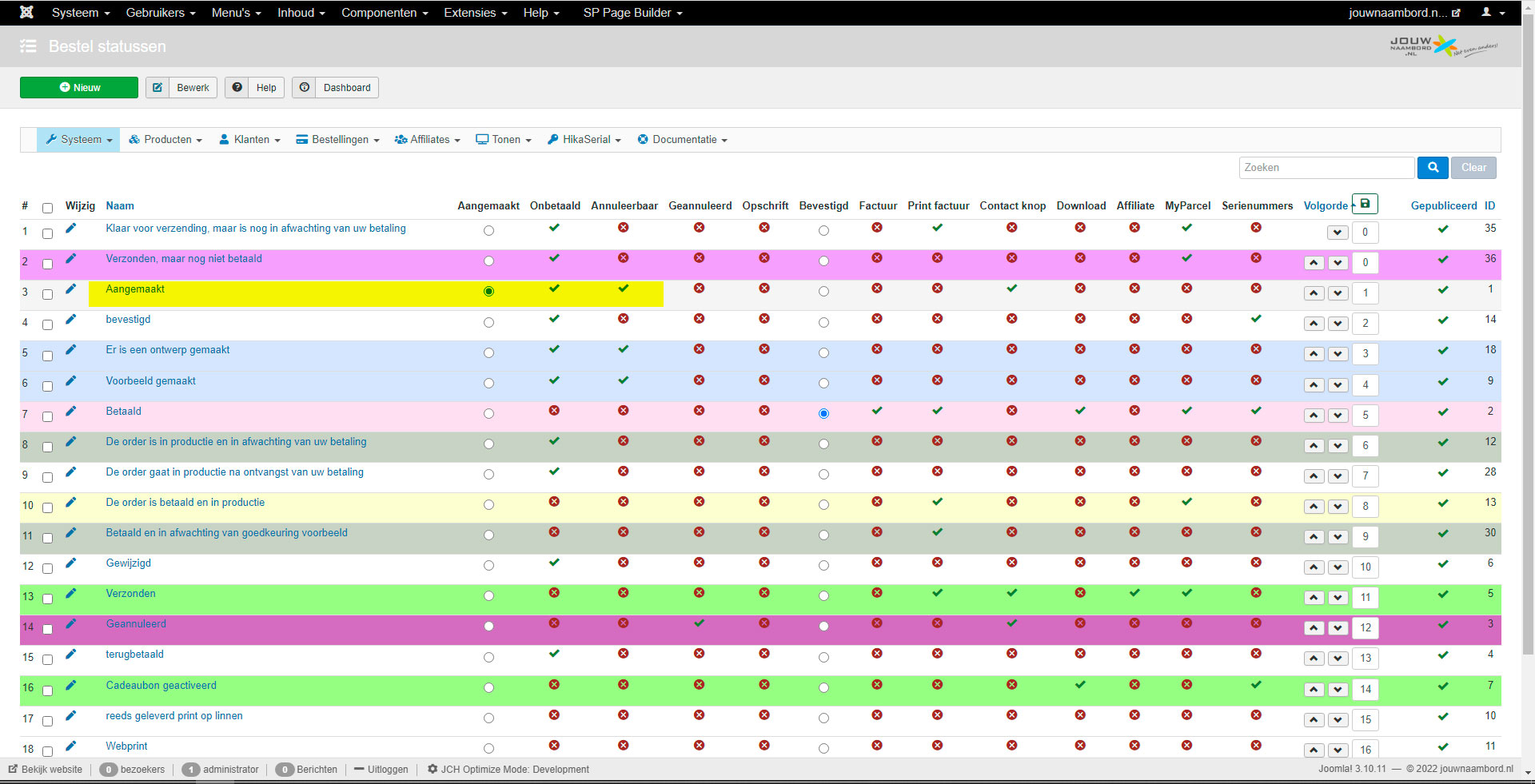1535x784 pixels.
Task: Check the select-all checkbox in header
Action: [x=48, y=208]
